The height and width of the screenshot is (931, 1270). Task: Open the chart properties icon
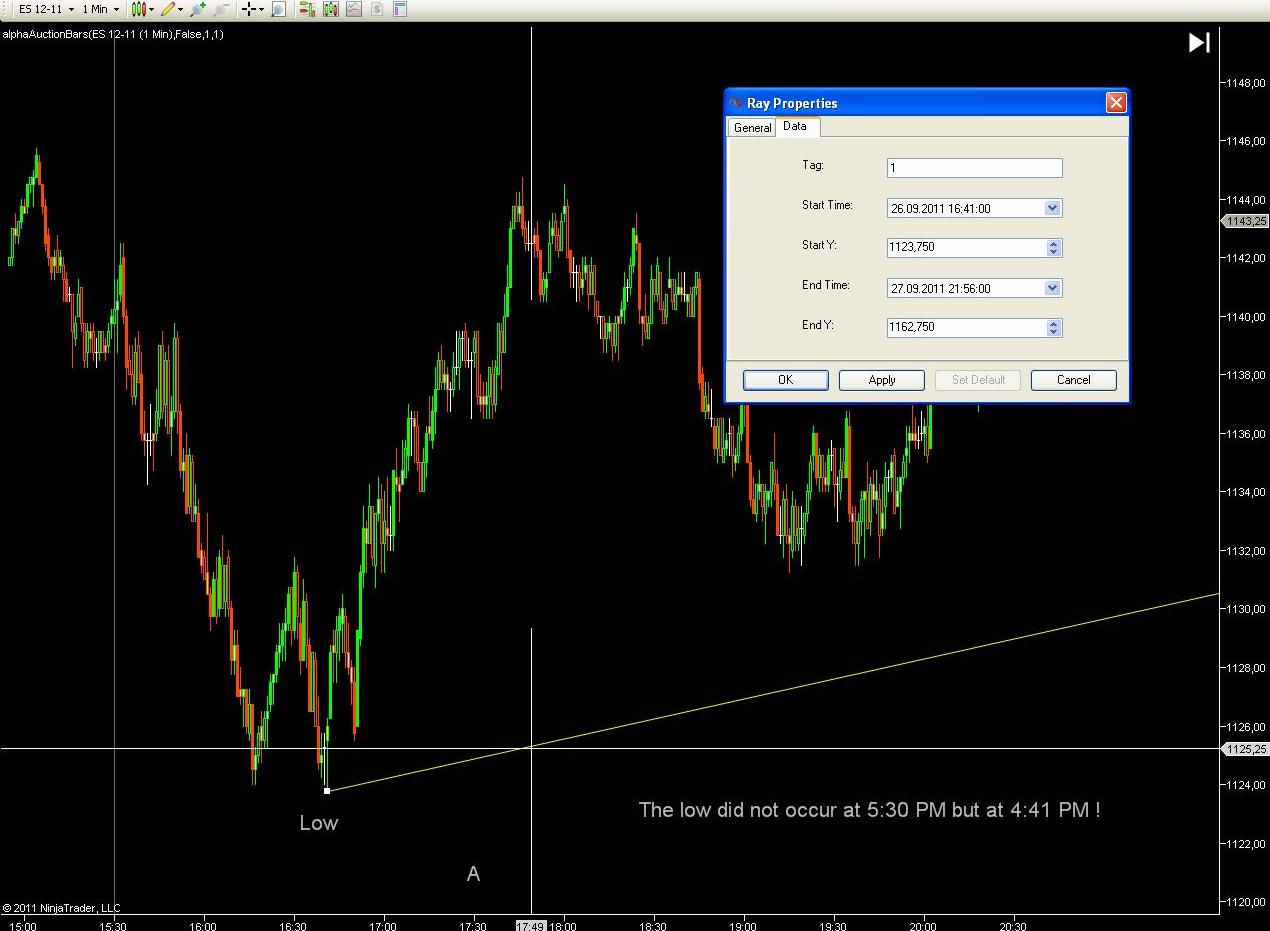[x=400, y=9]
